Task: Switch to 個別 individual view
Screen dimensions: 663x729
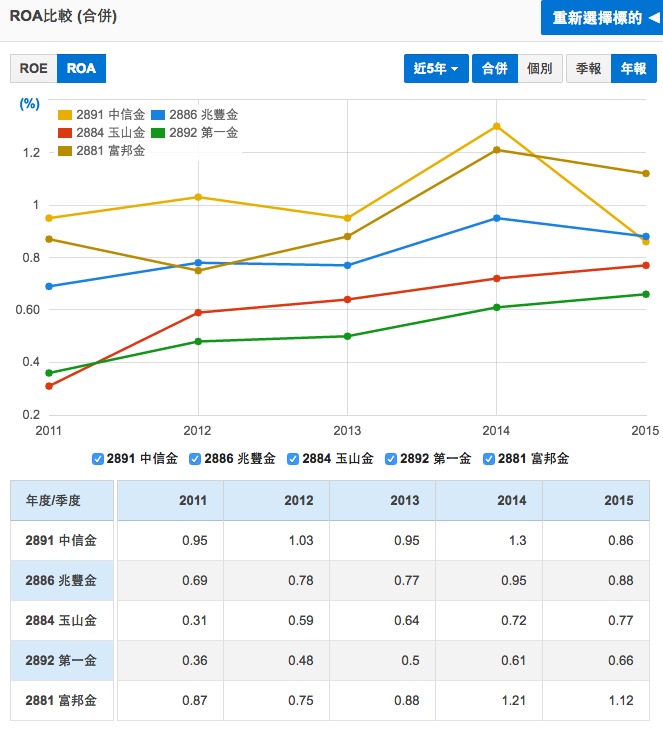Action: pyautogui.click(x=540, y=69)
